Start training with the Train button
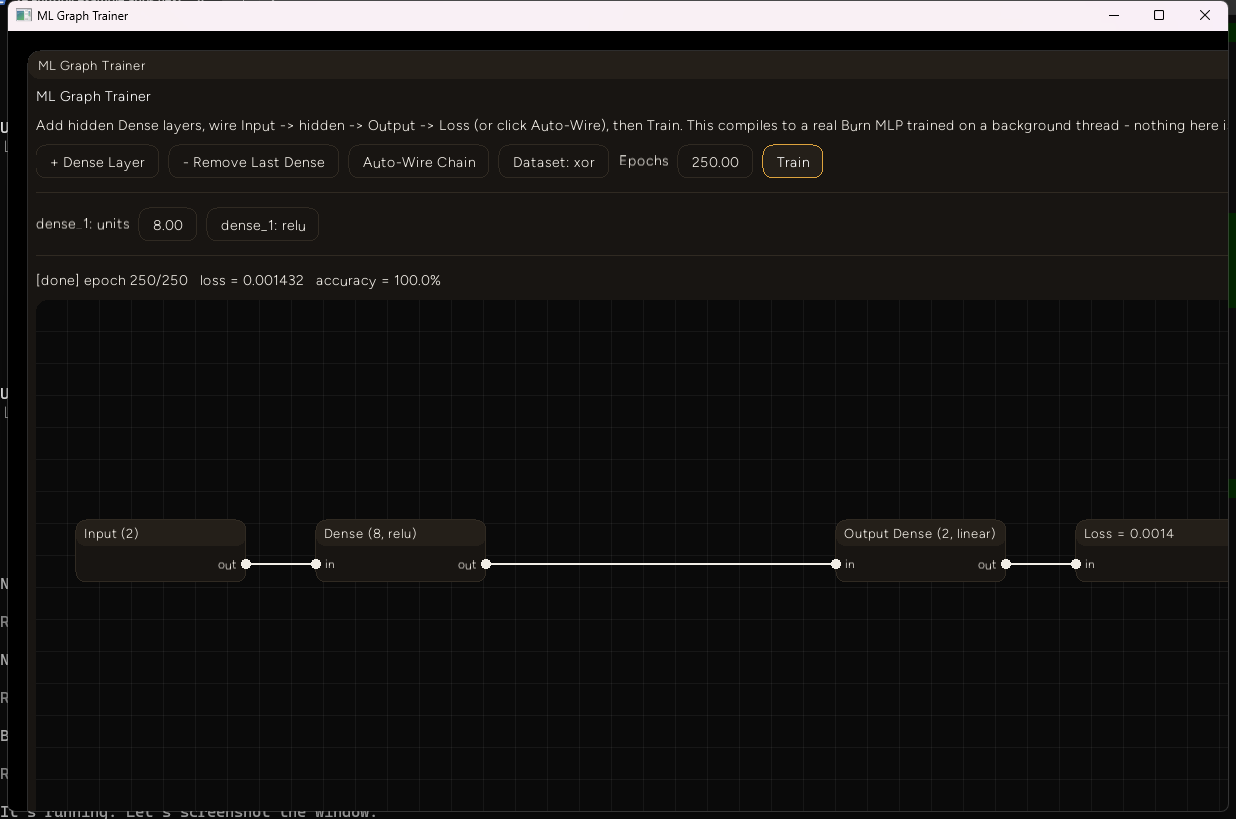 793,162
